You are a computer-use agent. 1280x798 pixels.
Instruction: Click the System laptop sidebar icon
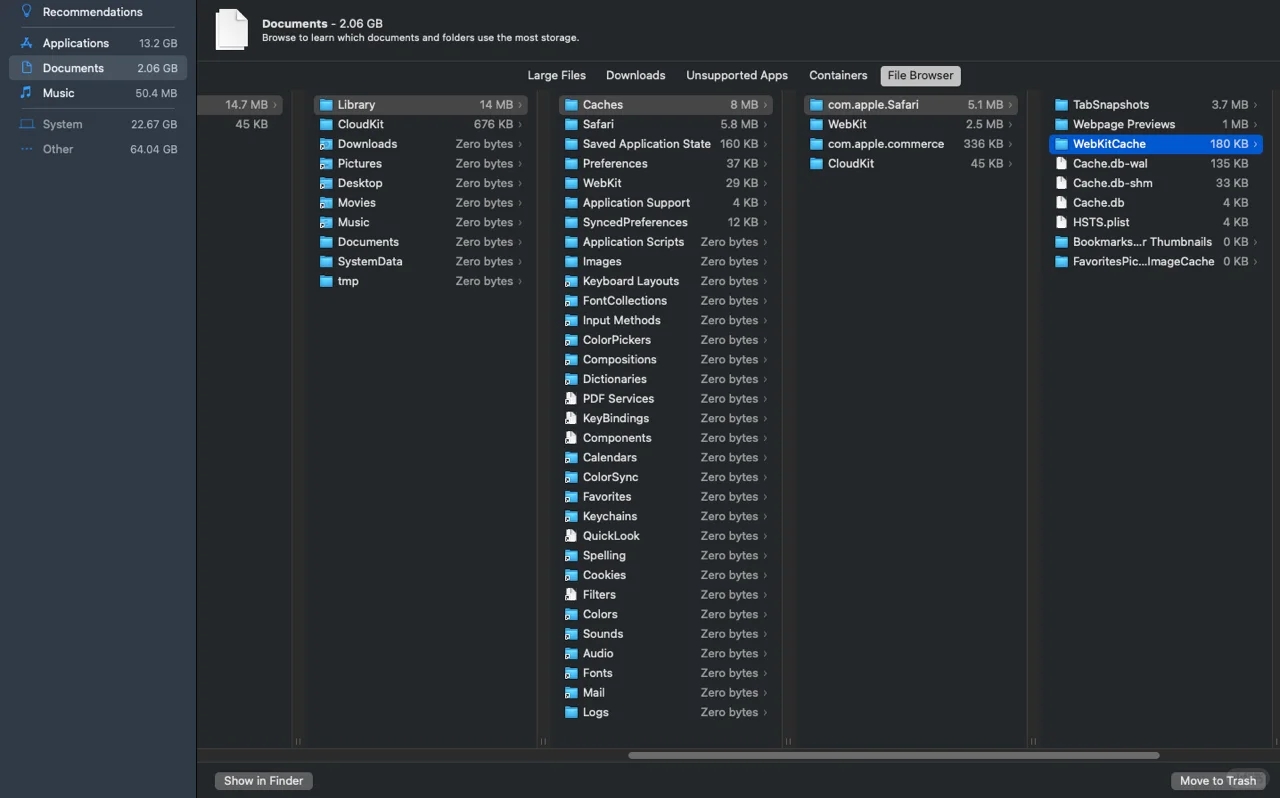[27, 125]
